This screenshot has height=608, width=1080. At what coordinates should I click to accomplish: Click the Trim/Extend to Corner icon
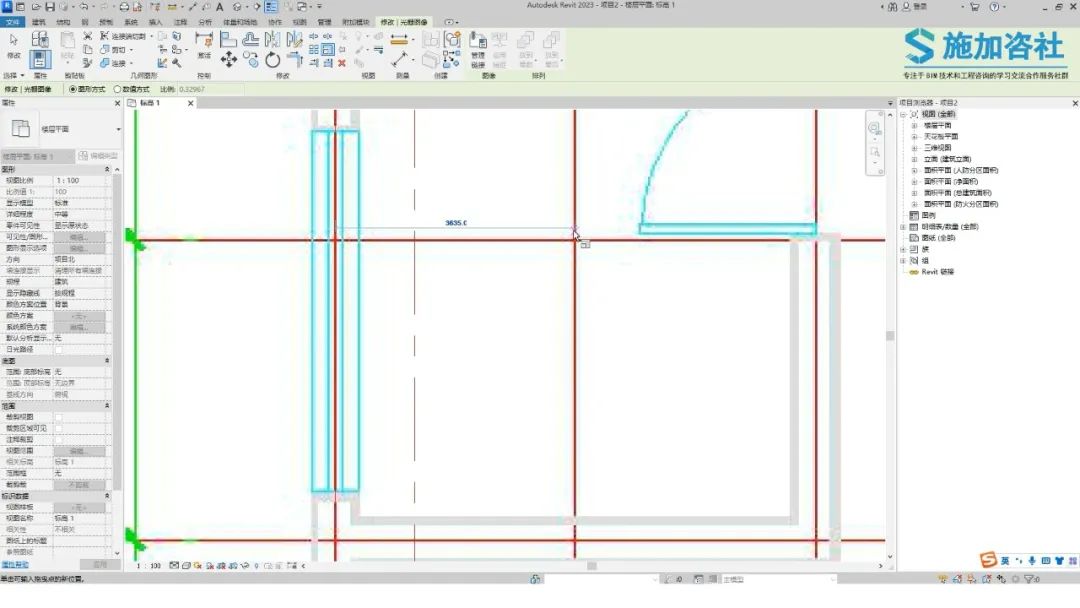pos(295,60)
